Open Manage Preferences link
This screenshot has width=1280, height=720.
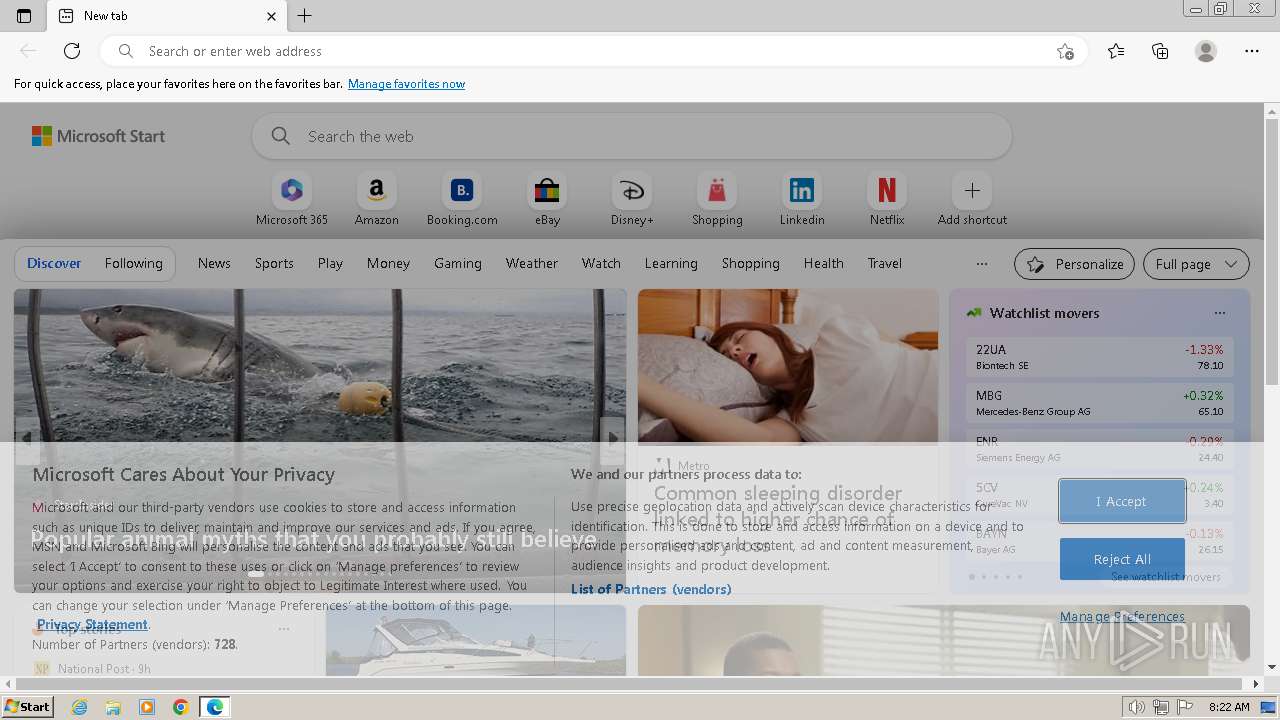1122,616
